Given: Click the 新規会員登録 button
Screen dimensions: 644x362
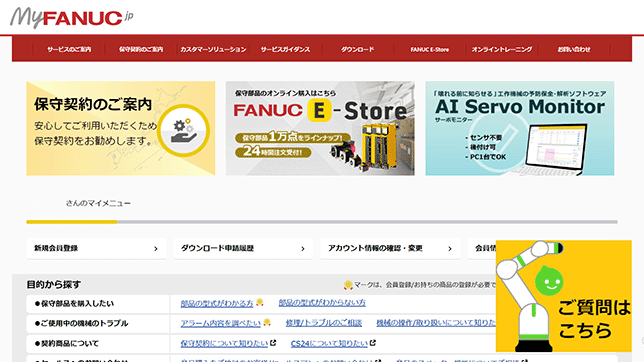Looking at the screenshot, I should (96, 248).
